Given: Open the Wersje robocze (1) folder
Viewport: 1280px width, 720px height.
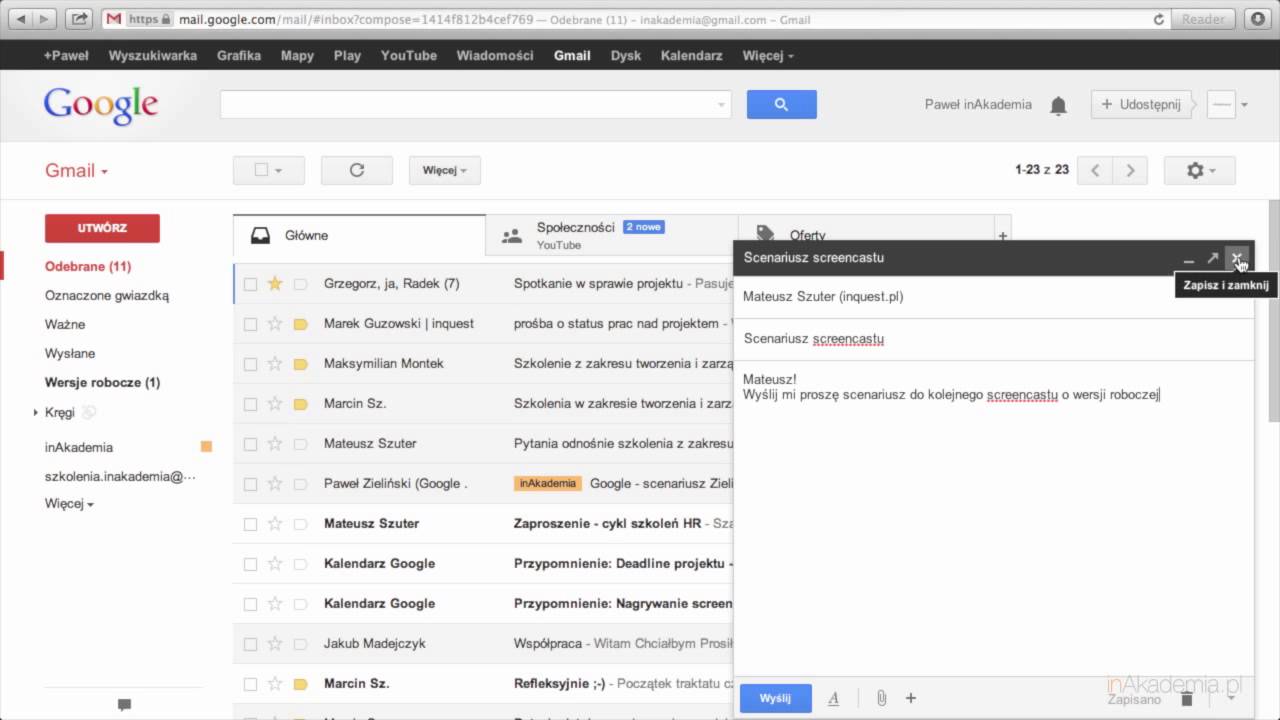Looking at the screenshot, I should coord(102,383).
